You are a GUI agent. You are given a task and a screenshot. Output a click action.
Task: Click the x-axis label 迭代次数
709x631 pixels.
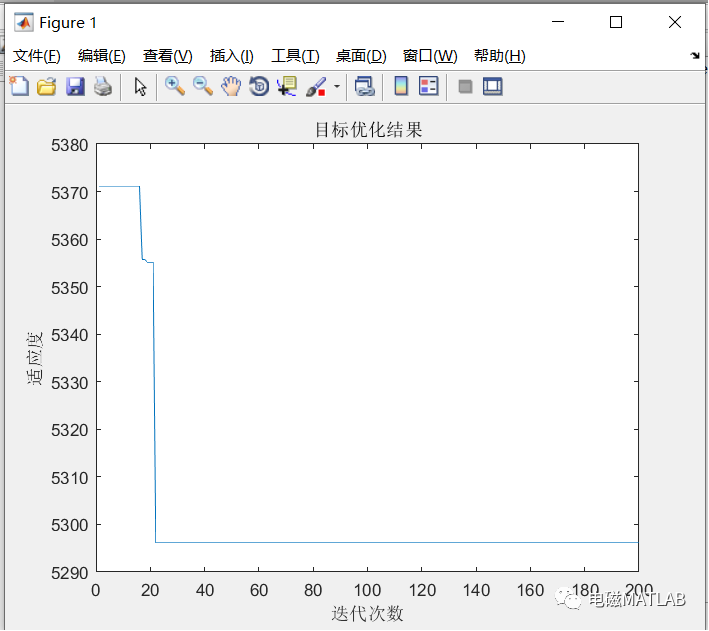pos(367,613)
